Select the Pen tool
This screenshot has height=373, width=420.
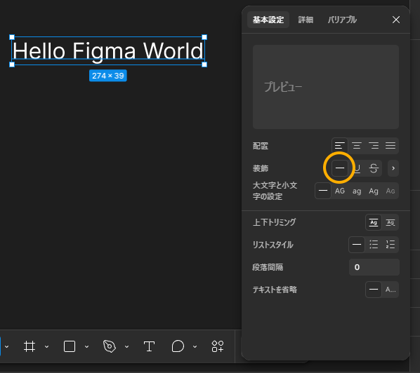point(109,346)
